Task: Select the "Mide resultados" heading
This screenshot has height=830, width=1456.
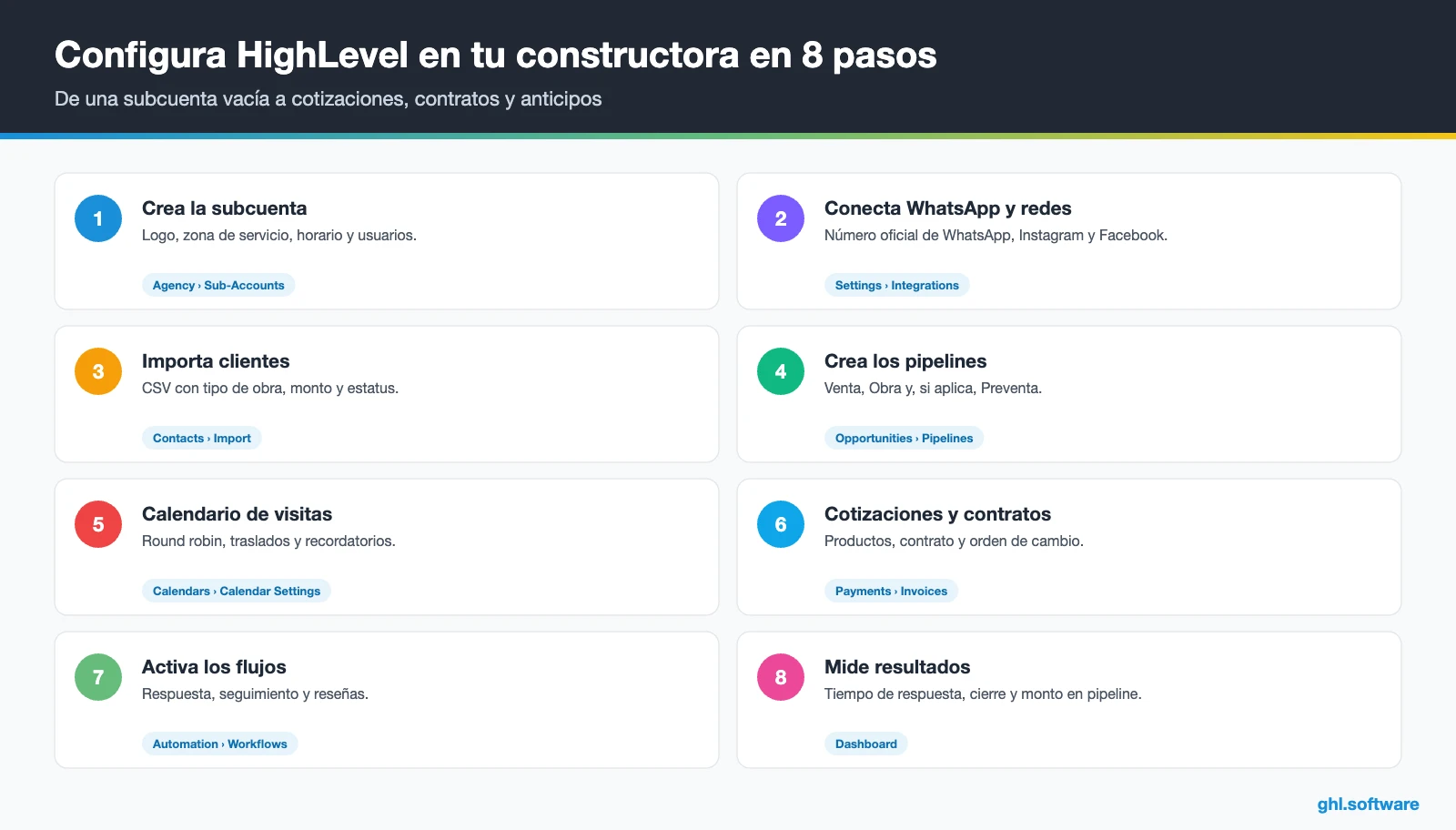Action: 897,667
